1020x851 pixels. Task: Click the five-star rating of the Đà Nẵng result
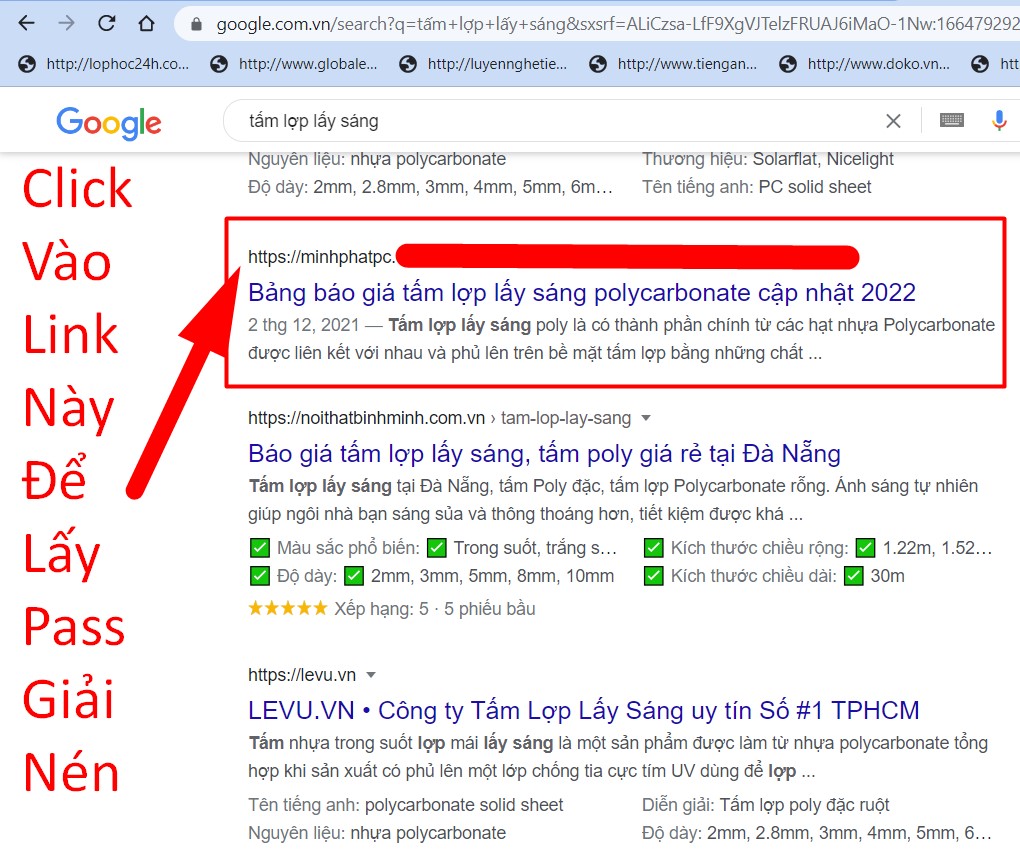tap(288, 608)
